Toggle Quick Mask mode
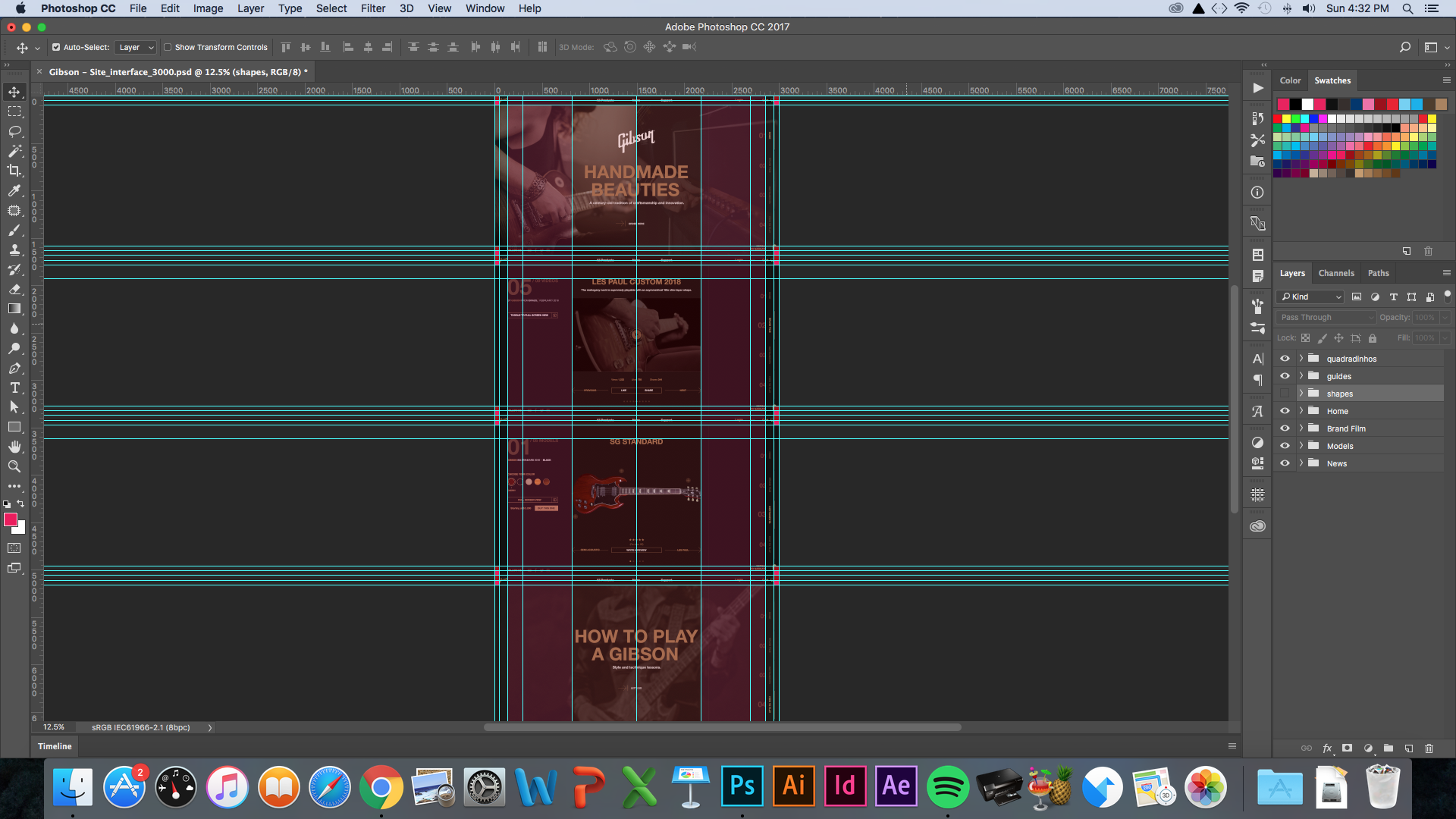 coord(14,548)
